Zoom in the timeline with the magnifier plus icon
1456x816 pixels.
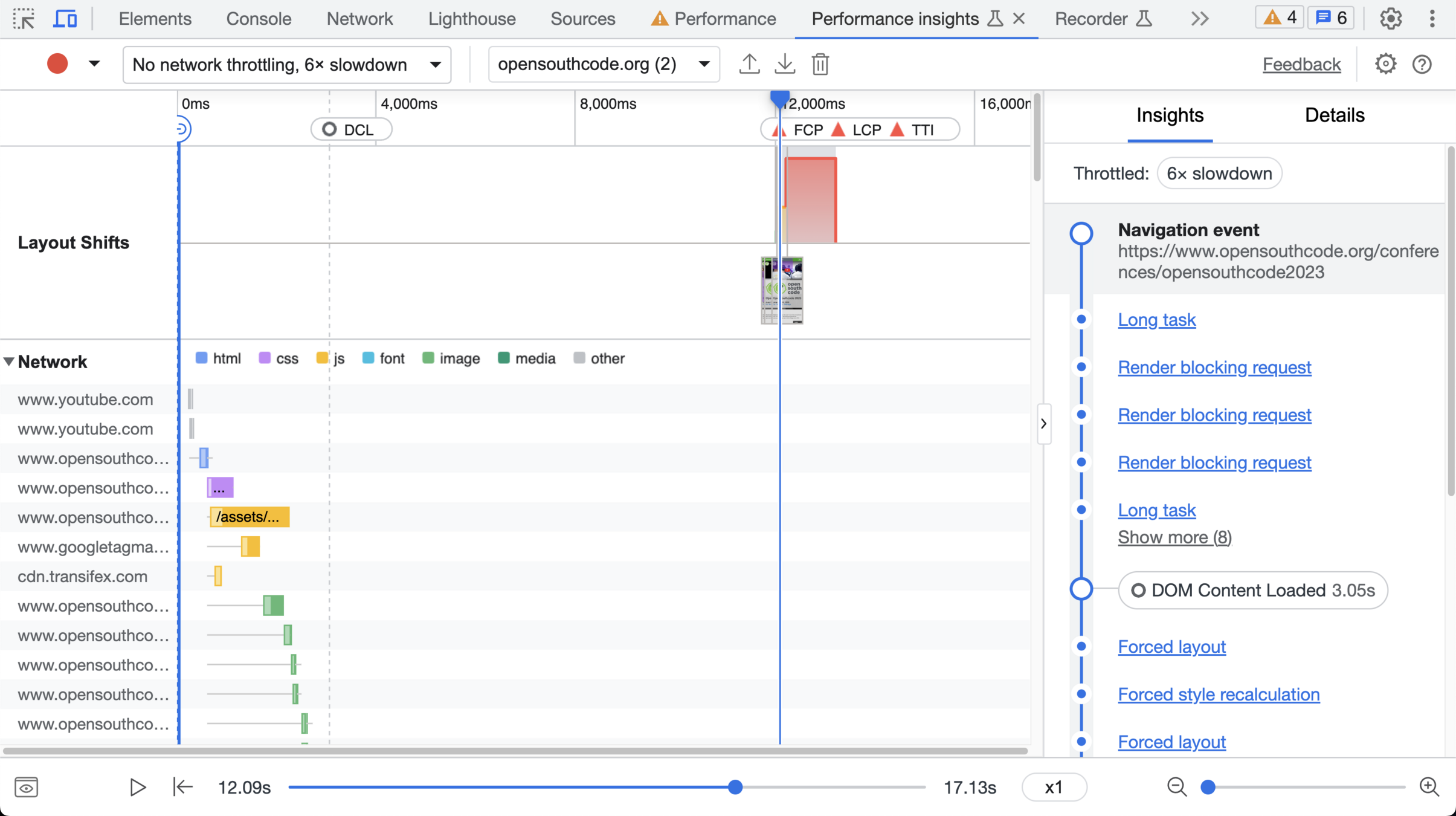(1429, 787)
